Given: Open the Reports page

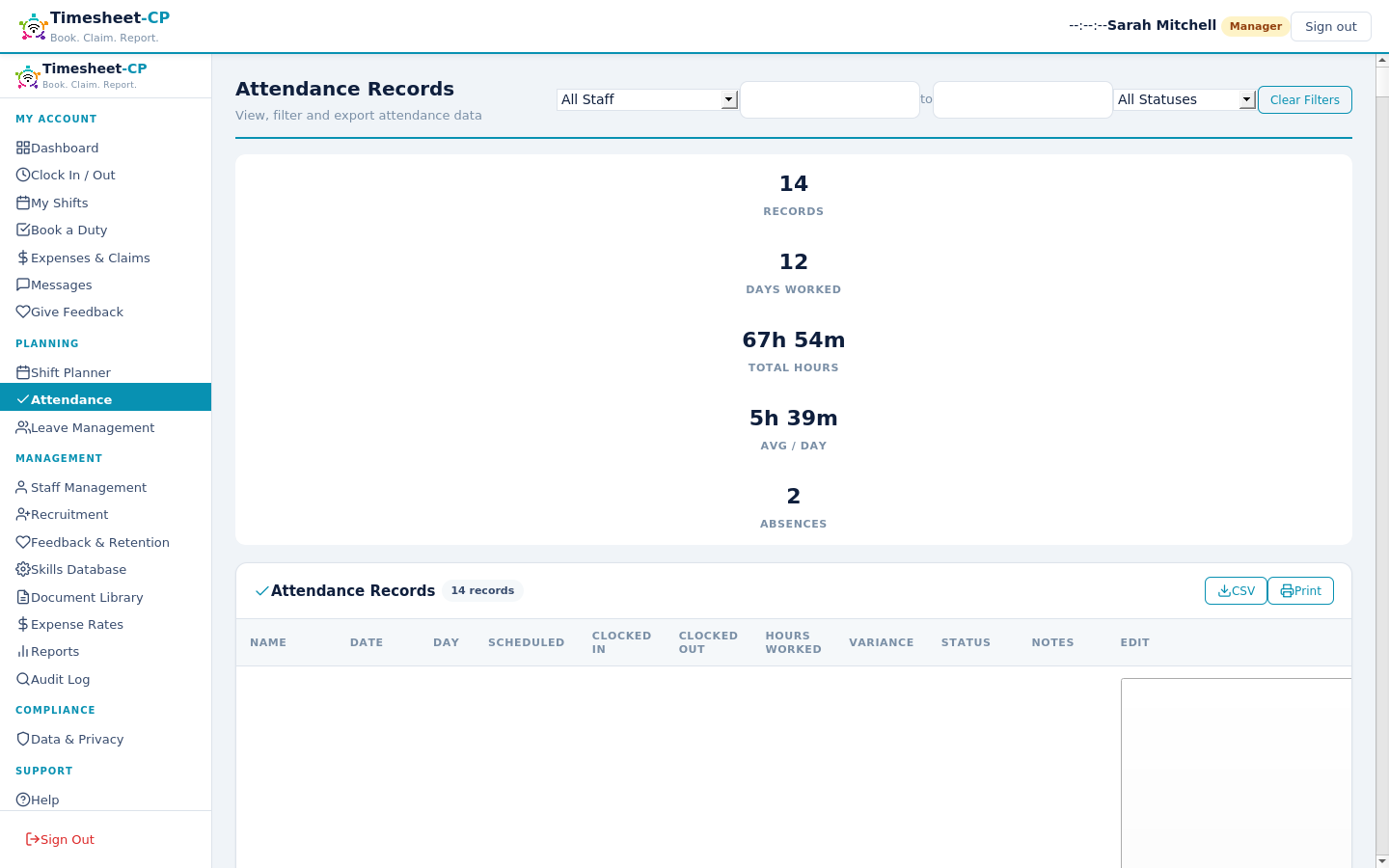Looking at the screenshot, I should 105,651.
